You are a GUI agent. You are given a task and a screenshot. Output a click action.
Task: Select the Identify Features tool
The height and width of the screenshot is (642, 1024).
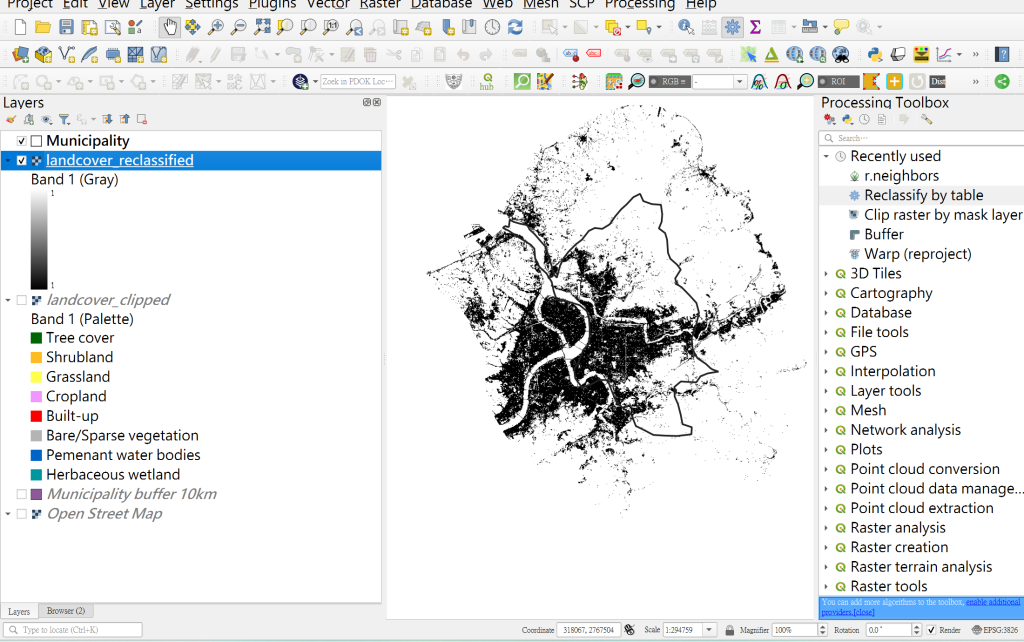point(686,27)
